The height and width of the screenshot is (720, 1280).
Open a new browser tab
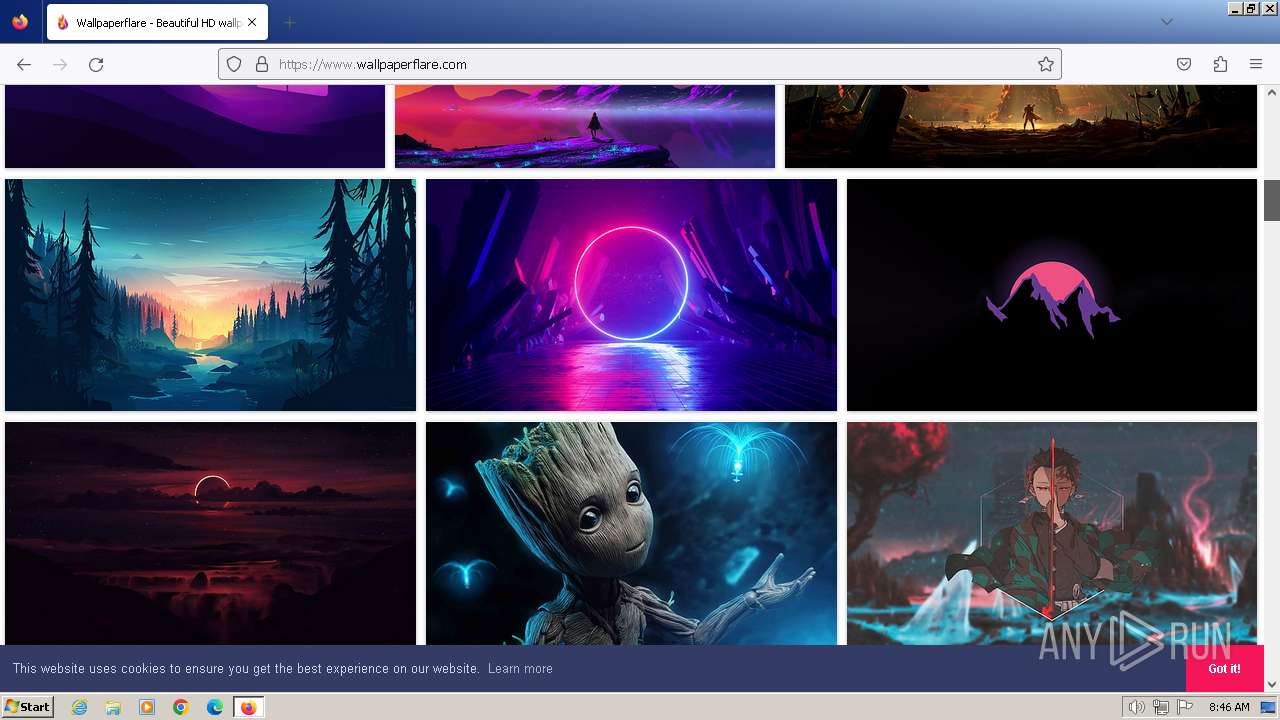point(289,22)
